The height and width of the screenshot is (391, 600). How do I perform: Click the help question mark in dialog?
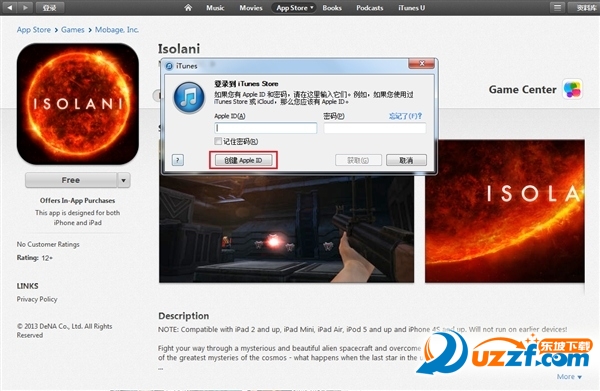click(x=178, y=160)
